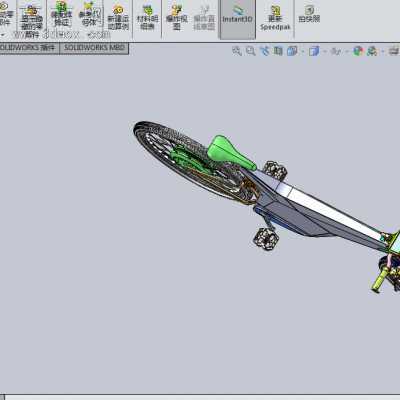Select the lower pedal on bicycle
400x400 pixels.
[x=266, y=238]
